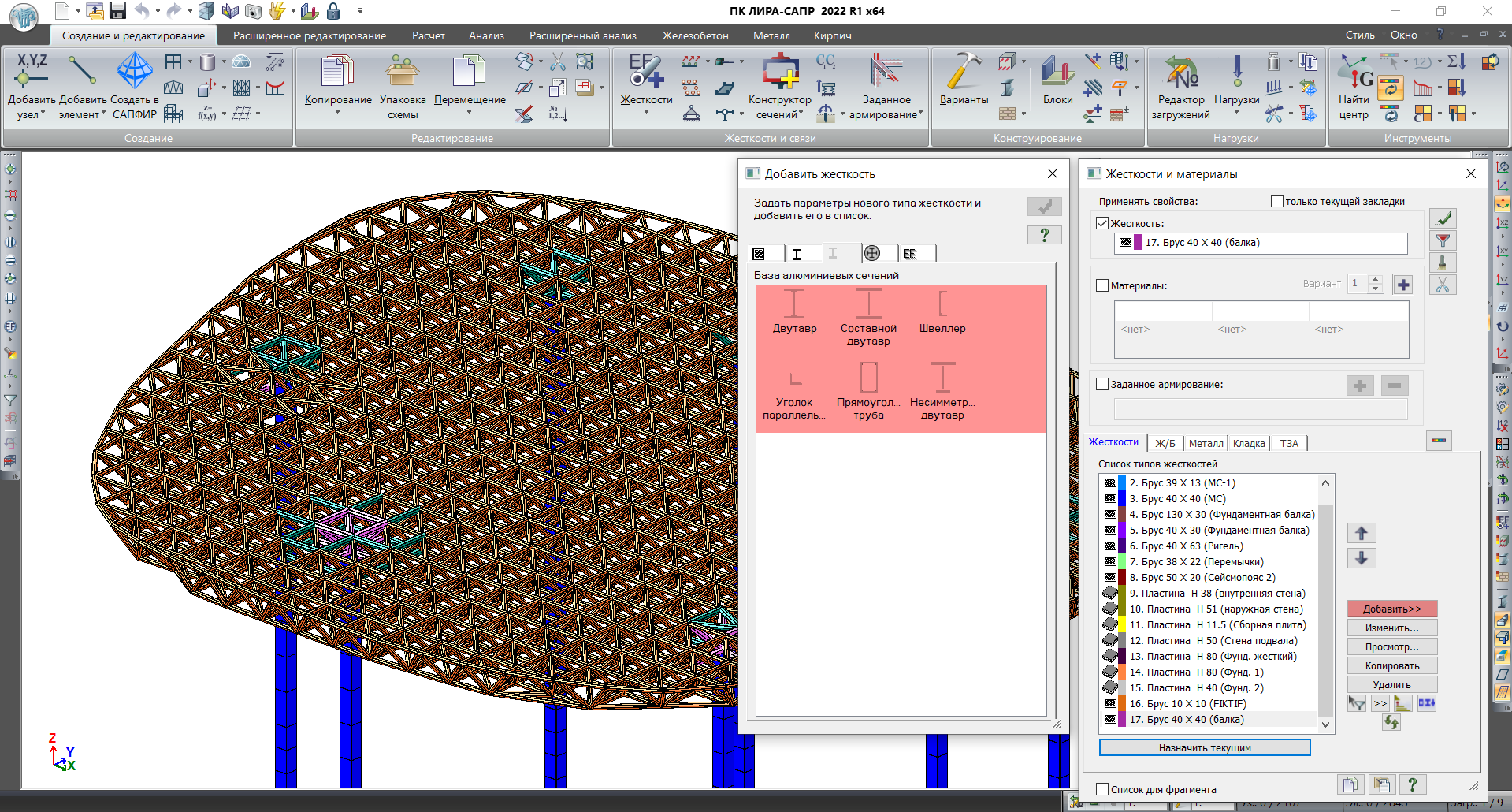This screenshot has width=1512, height=812.
Task: Move stiffness type up with arrow button
Action: (1361, 534)
